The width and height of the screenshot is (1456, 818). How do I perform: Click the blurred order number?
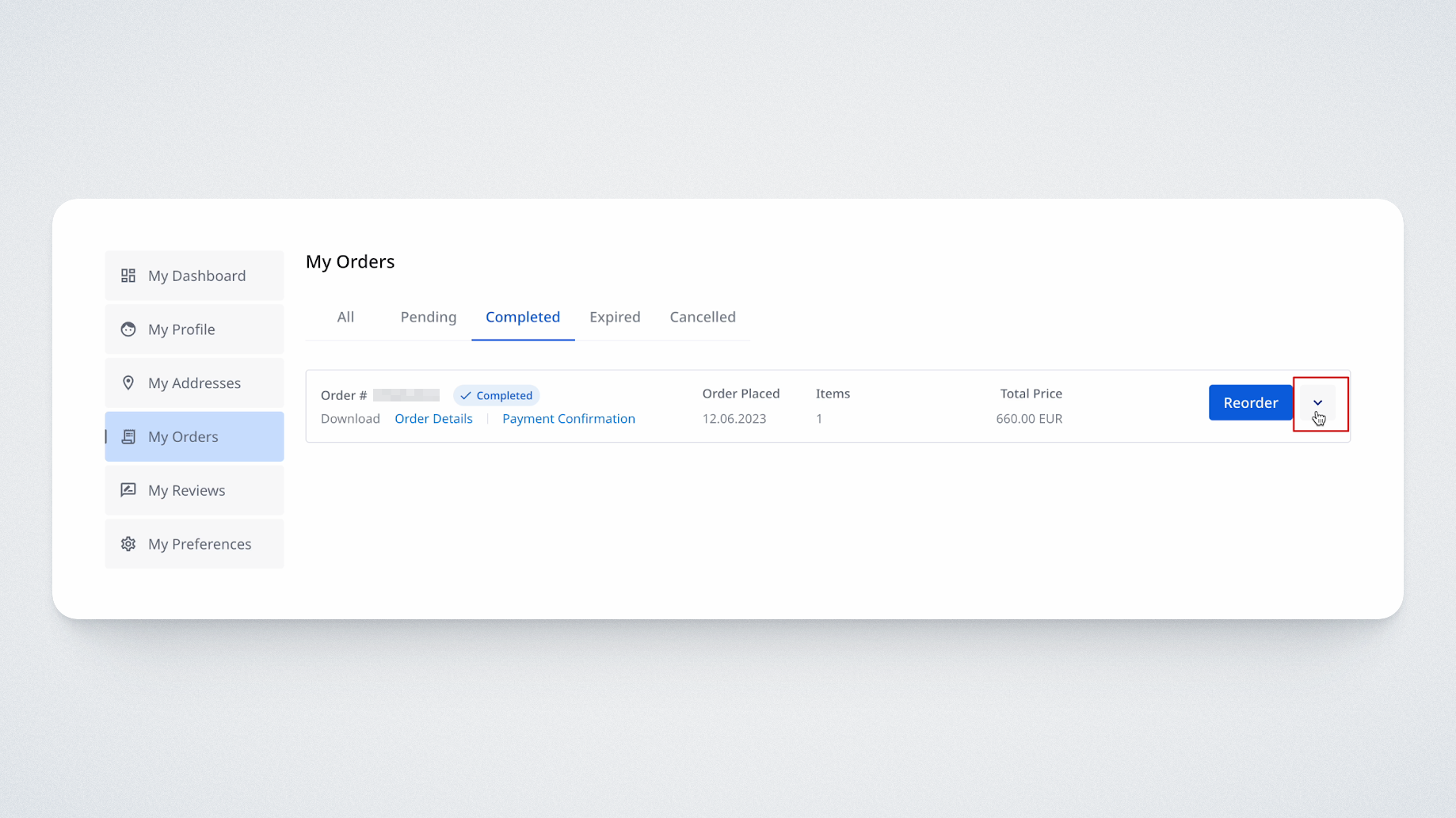(406, 395)
